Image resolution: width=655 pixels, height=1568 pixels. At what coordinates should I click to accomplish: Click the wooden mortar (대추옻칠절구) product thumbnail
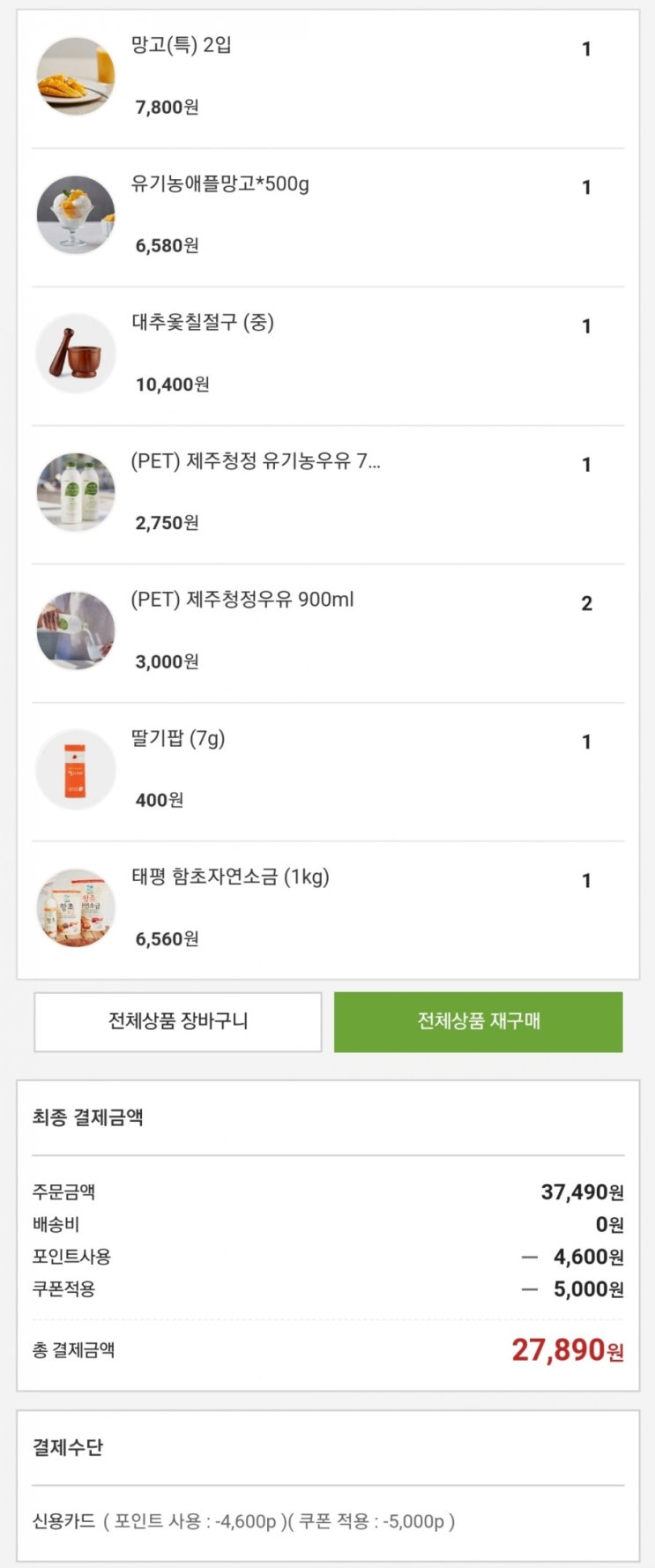click(x=76, y=354)
